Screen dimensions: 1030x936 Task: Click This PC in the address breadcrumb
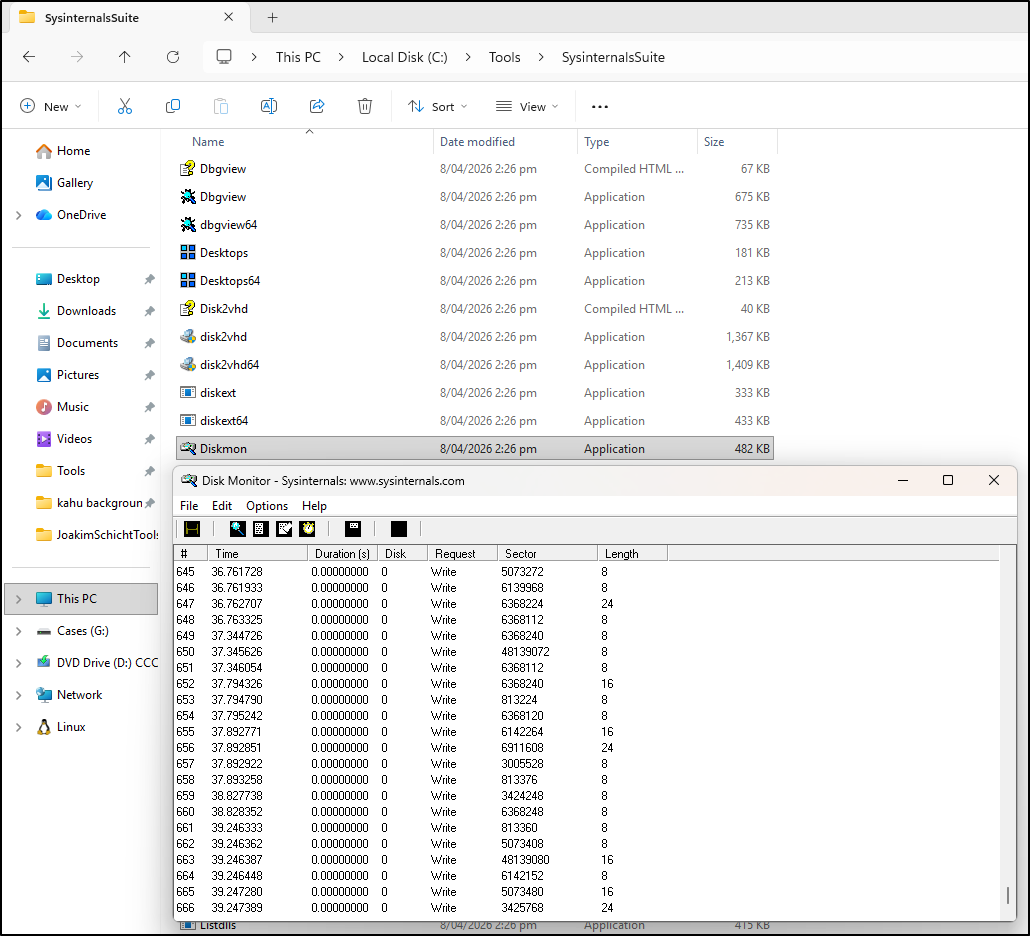coord(298,57)
